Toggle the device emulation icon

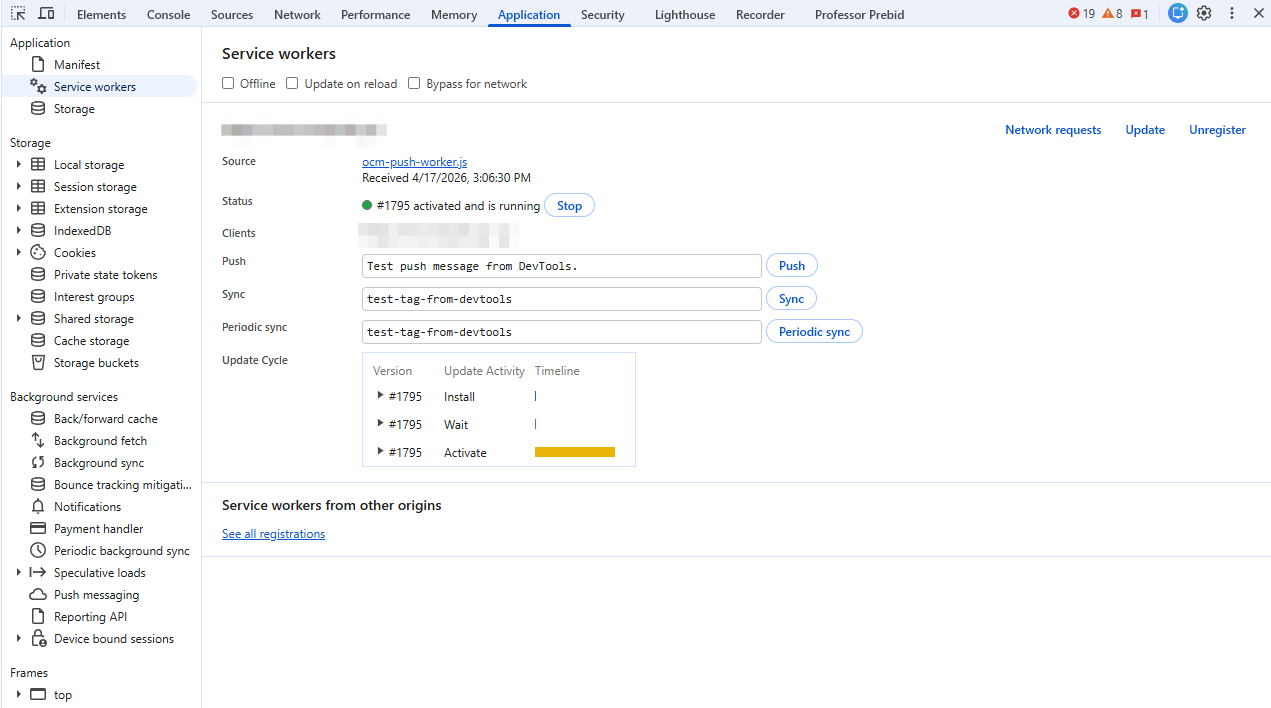pos(45,13)
